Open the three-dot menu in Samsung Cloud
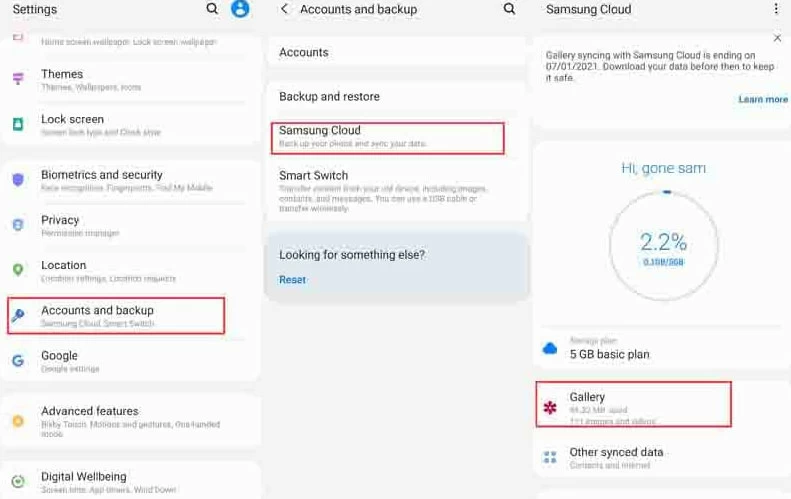The image size is (791, 499). pyautogui.click(x=776, y=9)
